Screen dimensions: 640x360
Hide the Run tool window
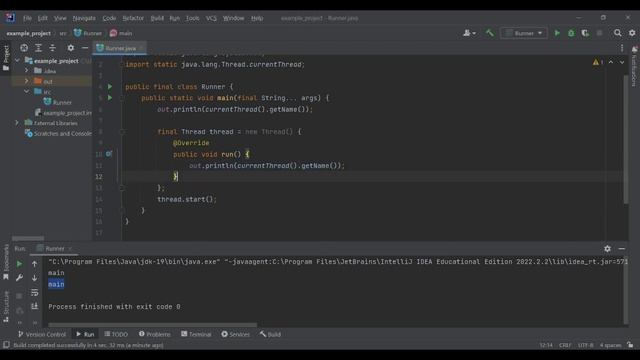click(x=622, y=249)
